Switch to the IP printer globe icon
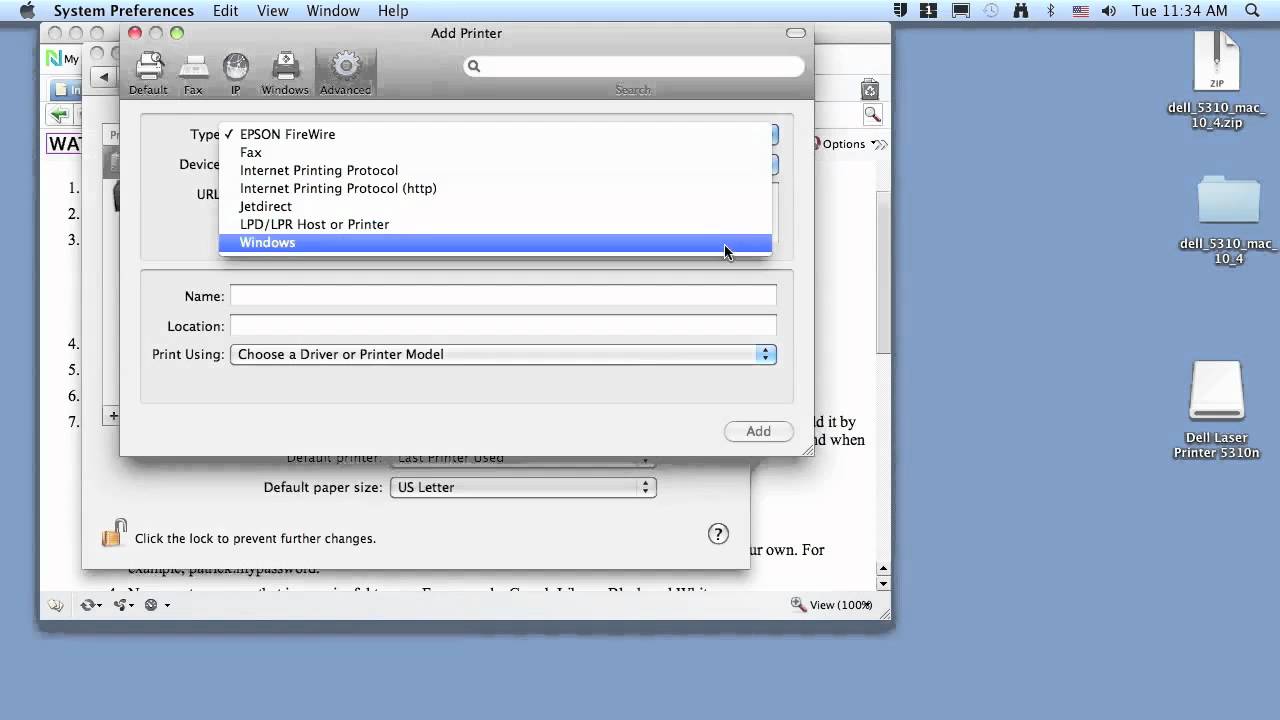This screenshot has height=720, width=1280. click(236, 73)
